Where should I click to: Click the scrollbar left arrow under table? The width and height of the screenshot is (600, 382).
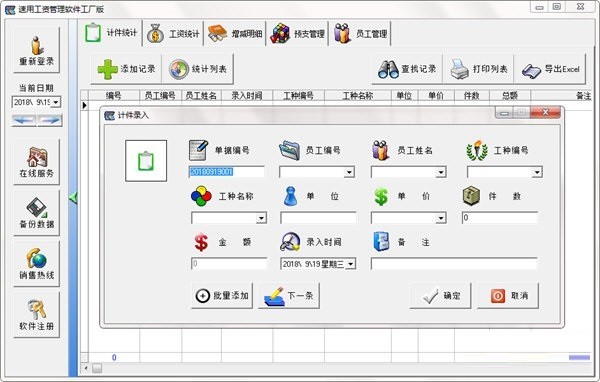click(86, 368)
